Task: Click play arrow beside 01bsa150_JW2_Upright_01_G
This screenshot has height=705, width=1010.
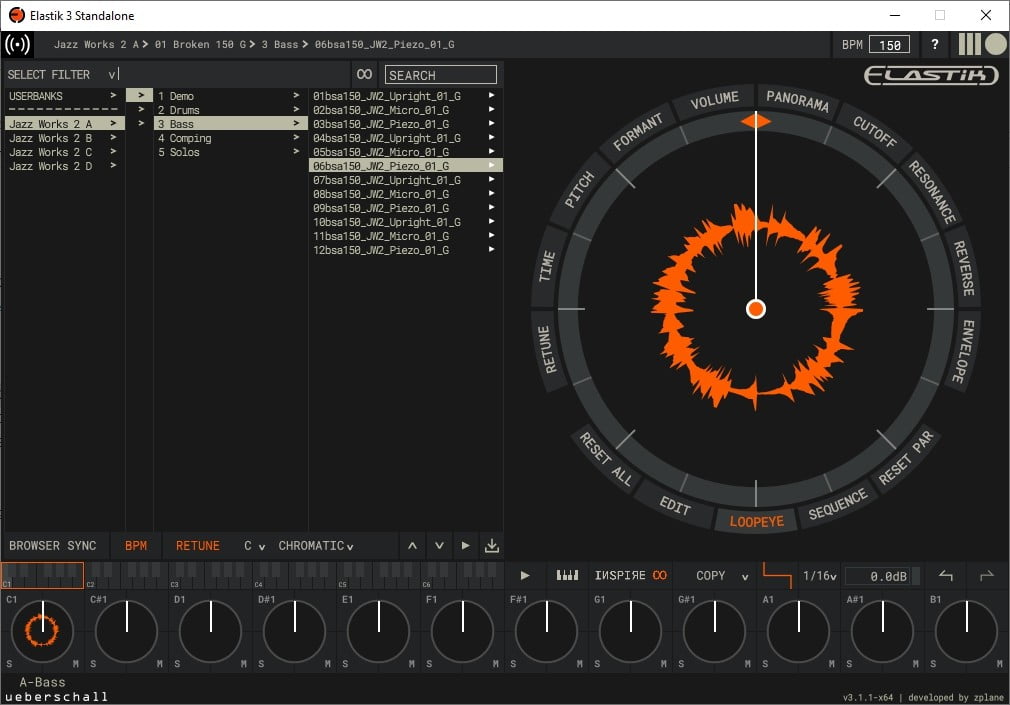Action: point(491,95)
